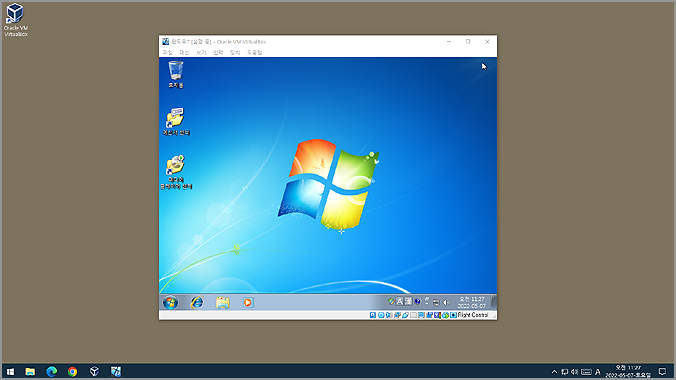Open the 입력 menu
The height and width of the screenshot is (380, 676).
point(218,53)
